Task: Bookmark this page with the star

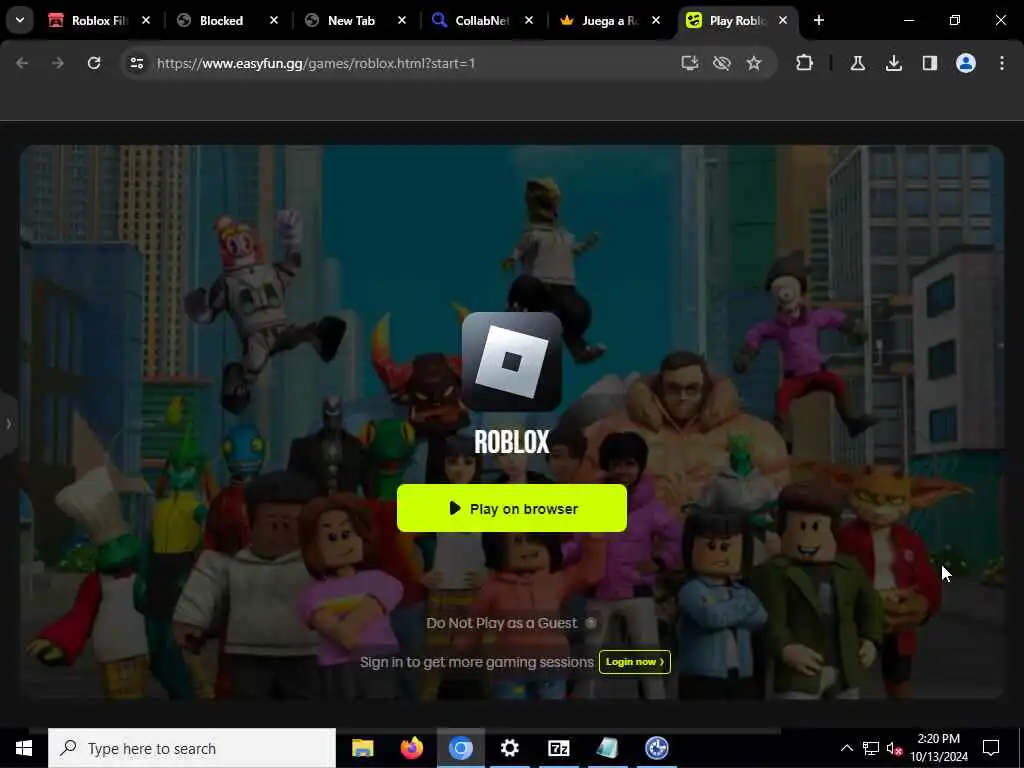Action: click(x=754, y=63)
